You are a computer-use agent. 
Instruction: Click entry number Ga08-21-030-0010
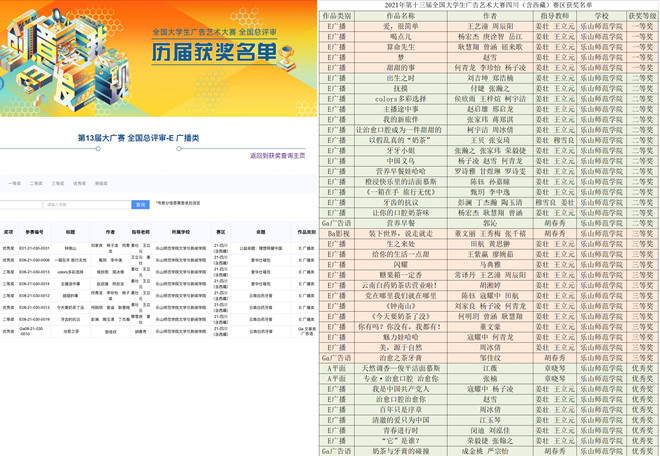tap(31, 331)
